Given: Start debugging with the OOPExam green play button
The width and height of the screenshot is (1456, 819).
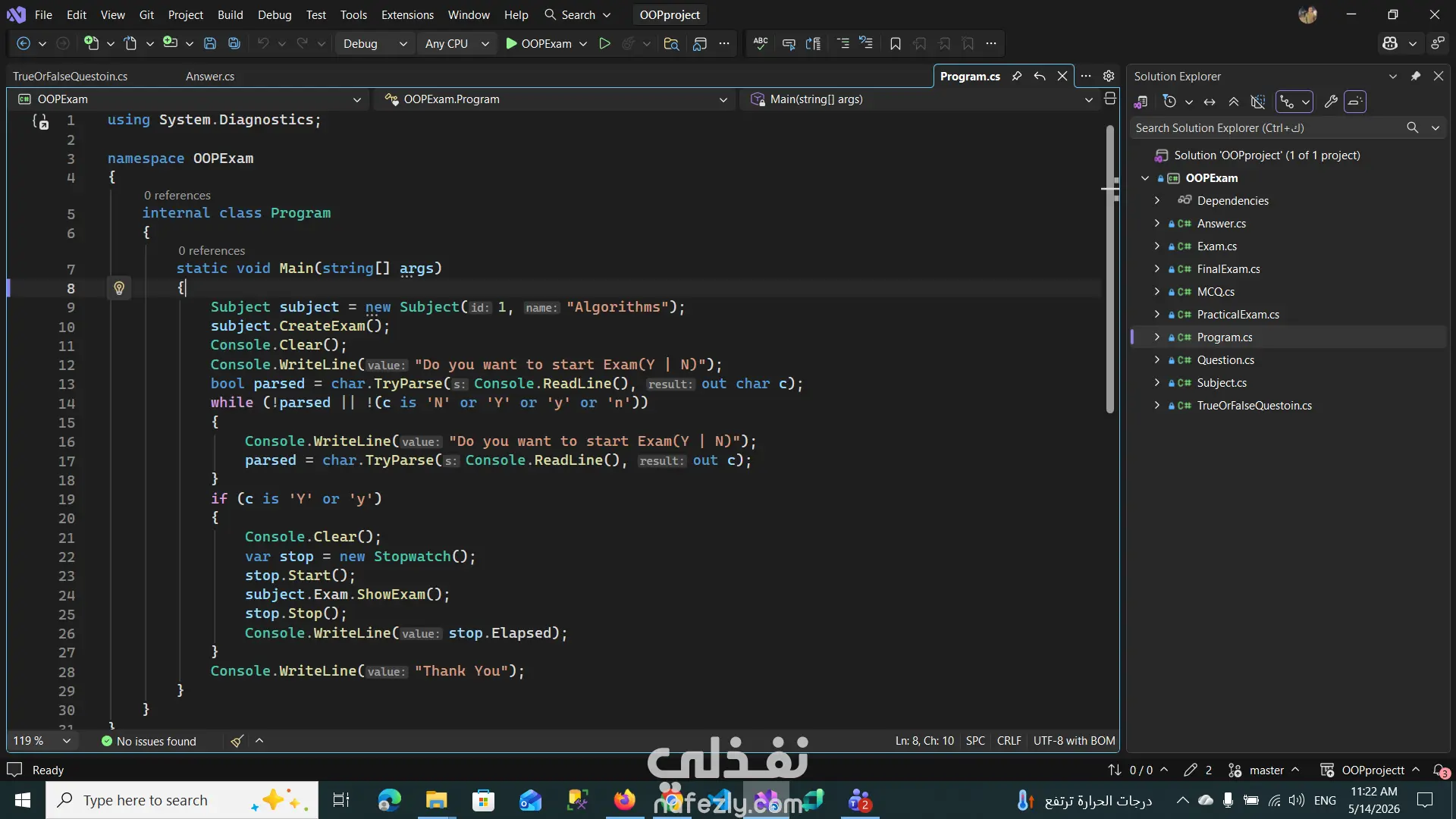Looking at the screenshot, I should coord(538,44).
